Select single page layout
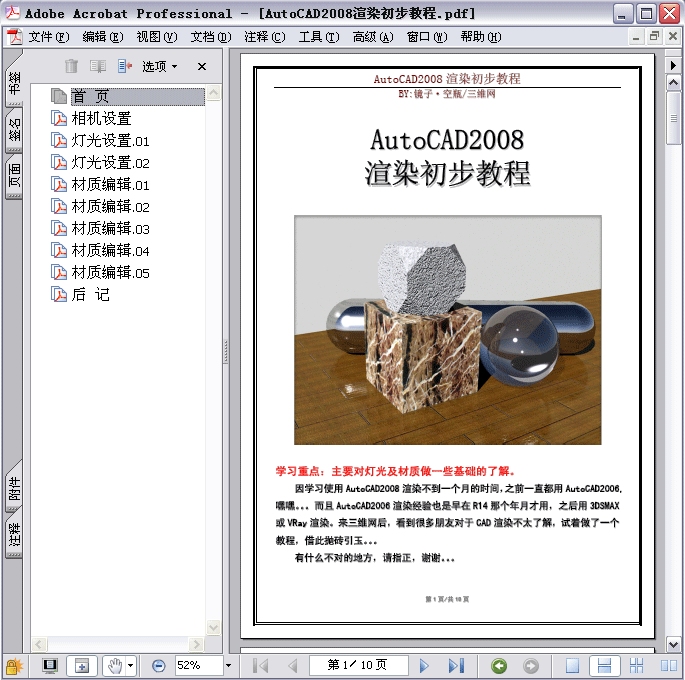685x680 pixels. [572, 666]
